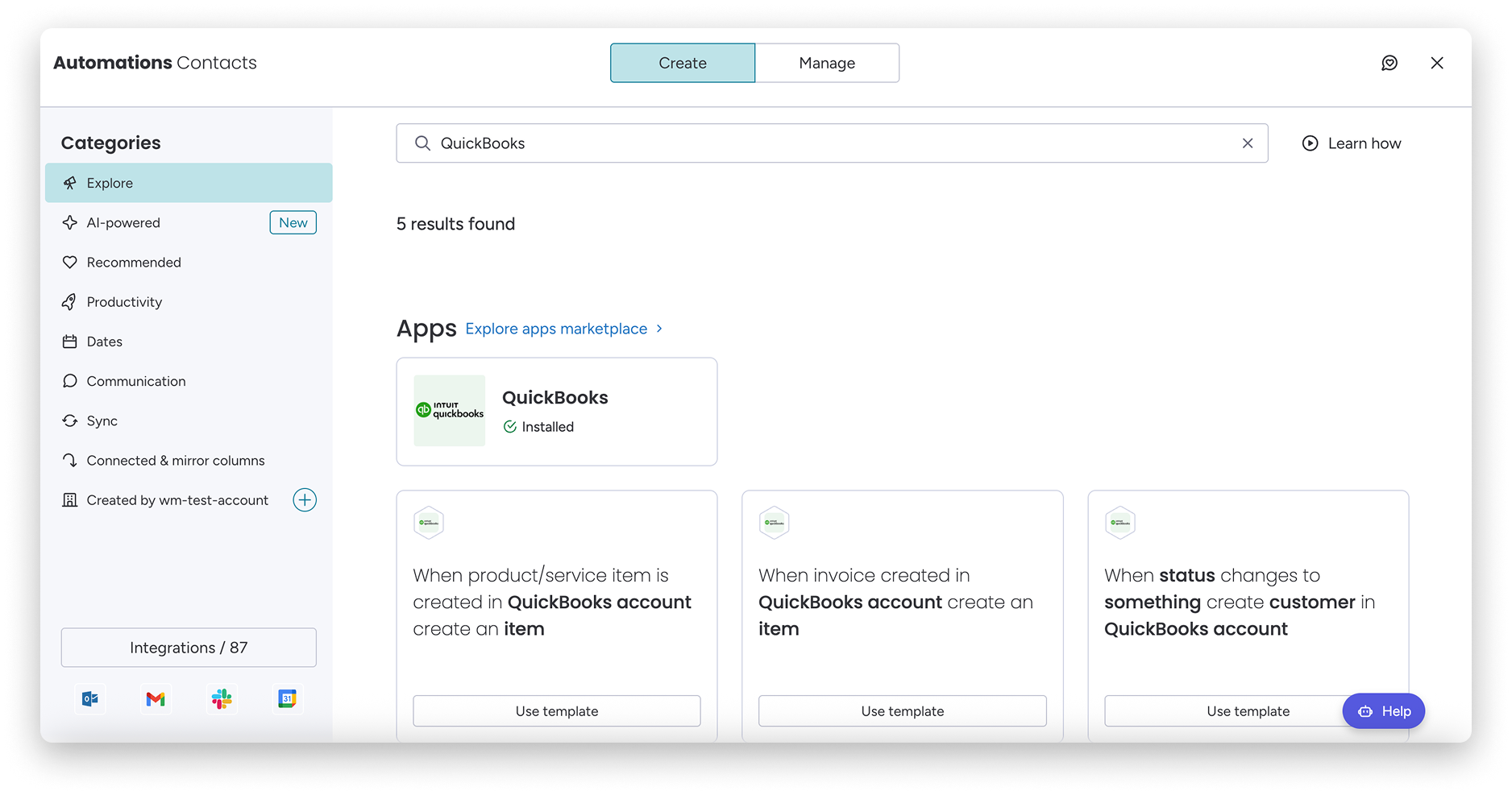Click the 'When invoice created' recipe text
Image resolution: width=1512 pixels, height=795 pixels.
tap(895, 602)
